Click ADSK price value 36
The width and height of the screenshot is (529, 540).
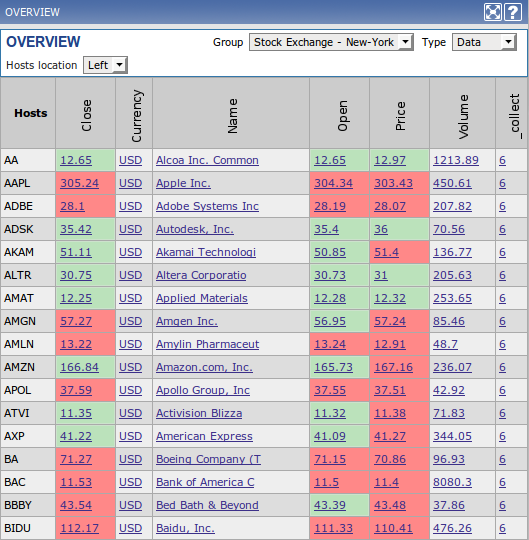(381, 229)
